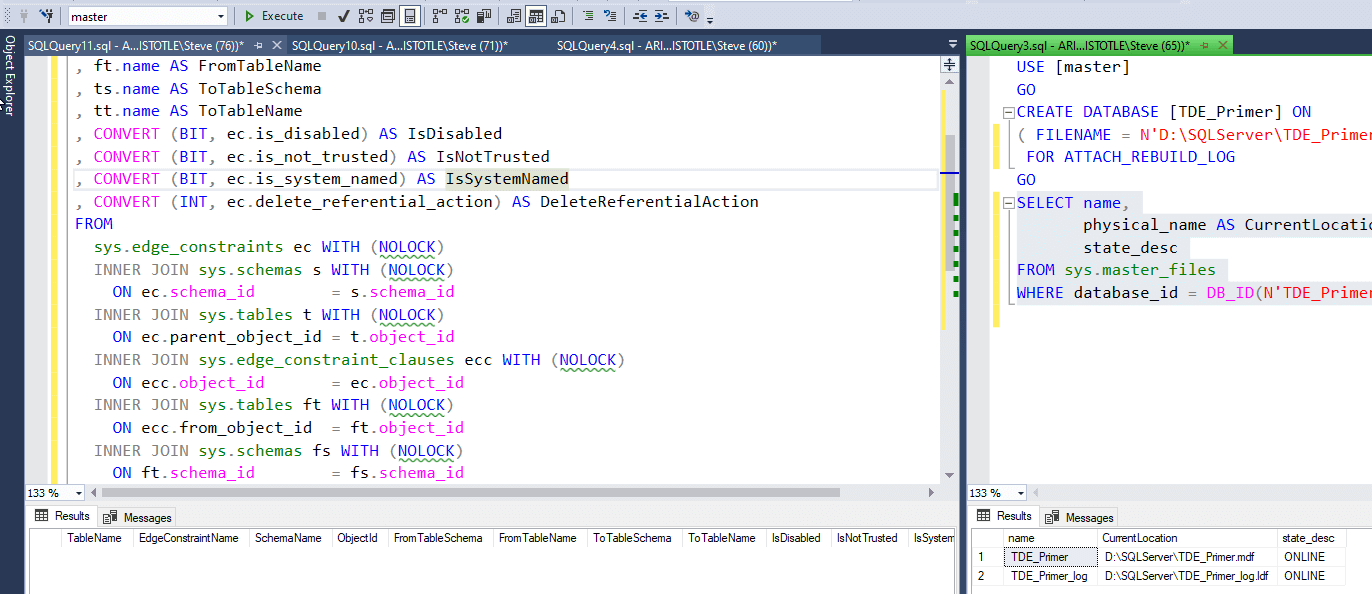
Task: Click the Increase Indent icon
Action: coord(661,16)
